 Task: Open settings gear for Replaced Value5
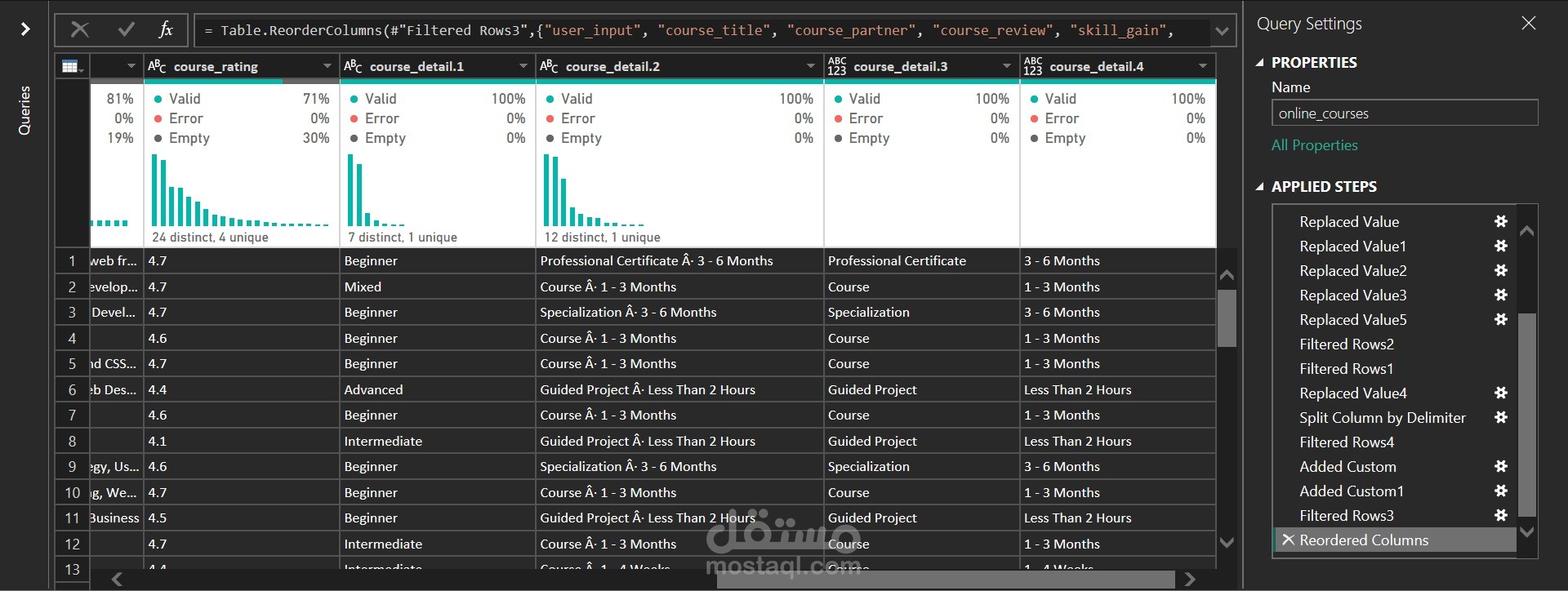(x=1501, y=319)
